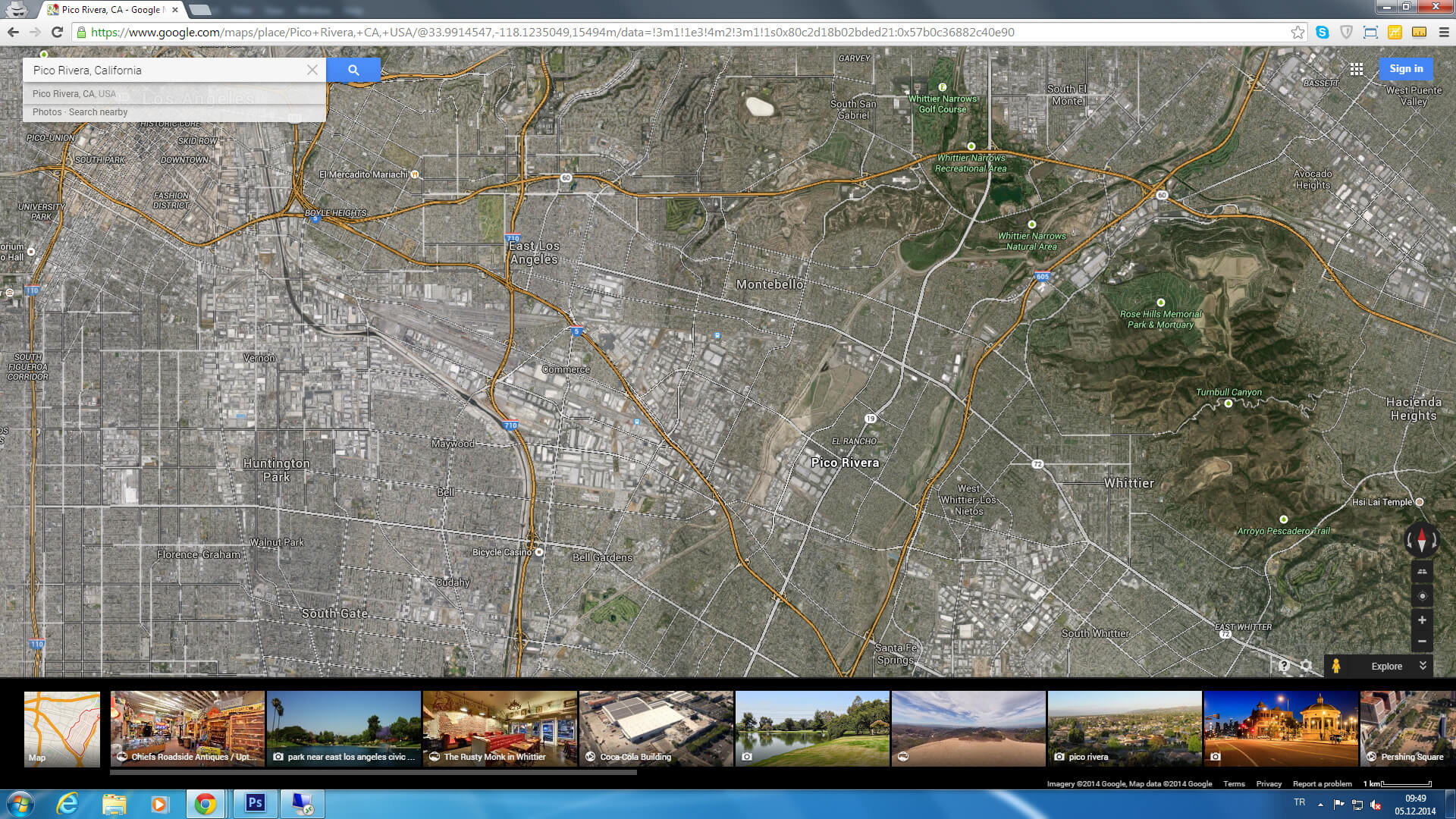The height and width of the screenshot is (819, 1456).
Task: Click the Search nearby link
Action: coord(98,112)
